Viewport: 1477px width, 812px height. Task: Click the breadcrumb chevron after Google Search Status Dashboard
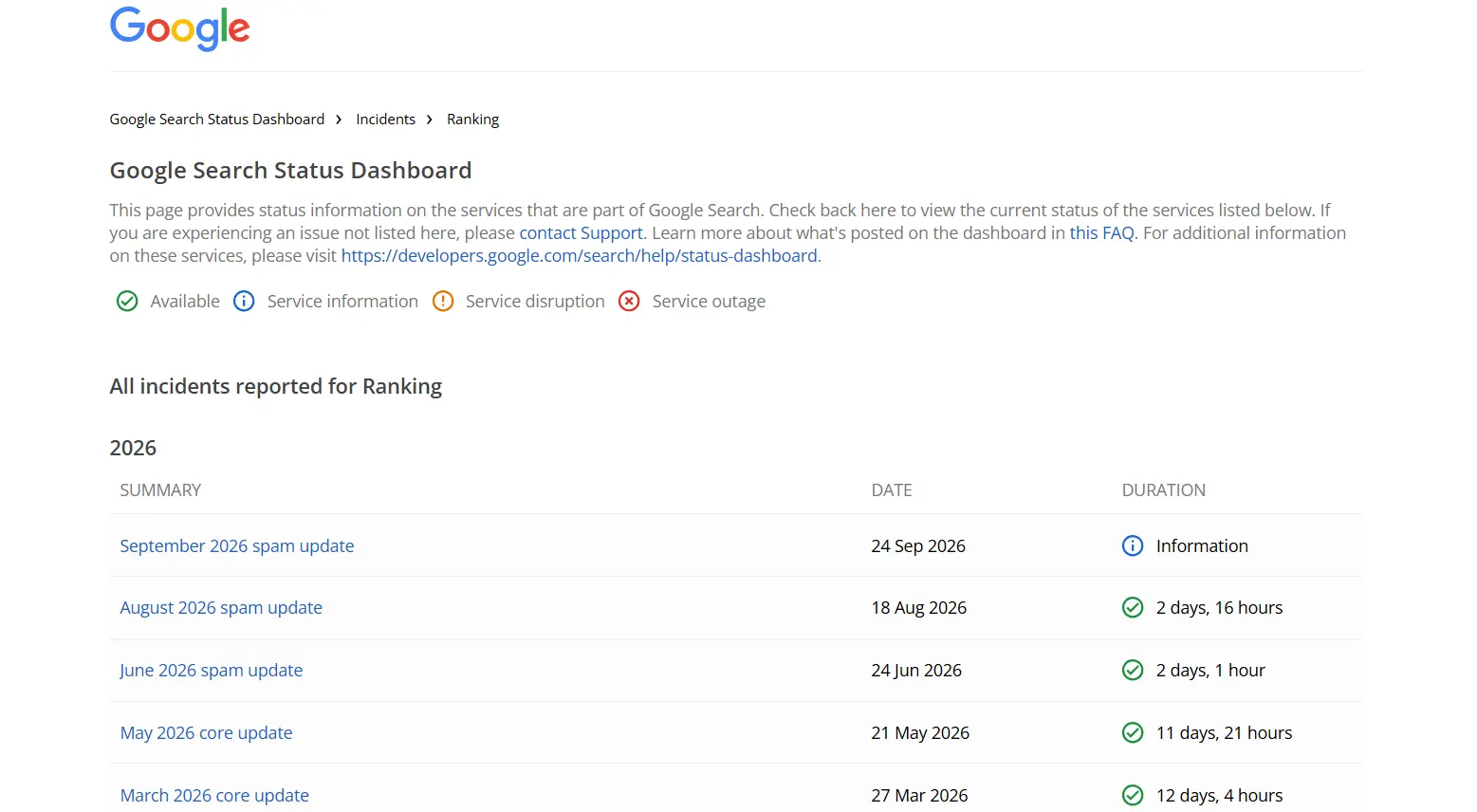[339, 120]
